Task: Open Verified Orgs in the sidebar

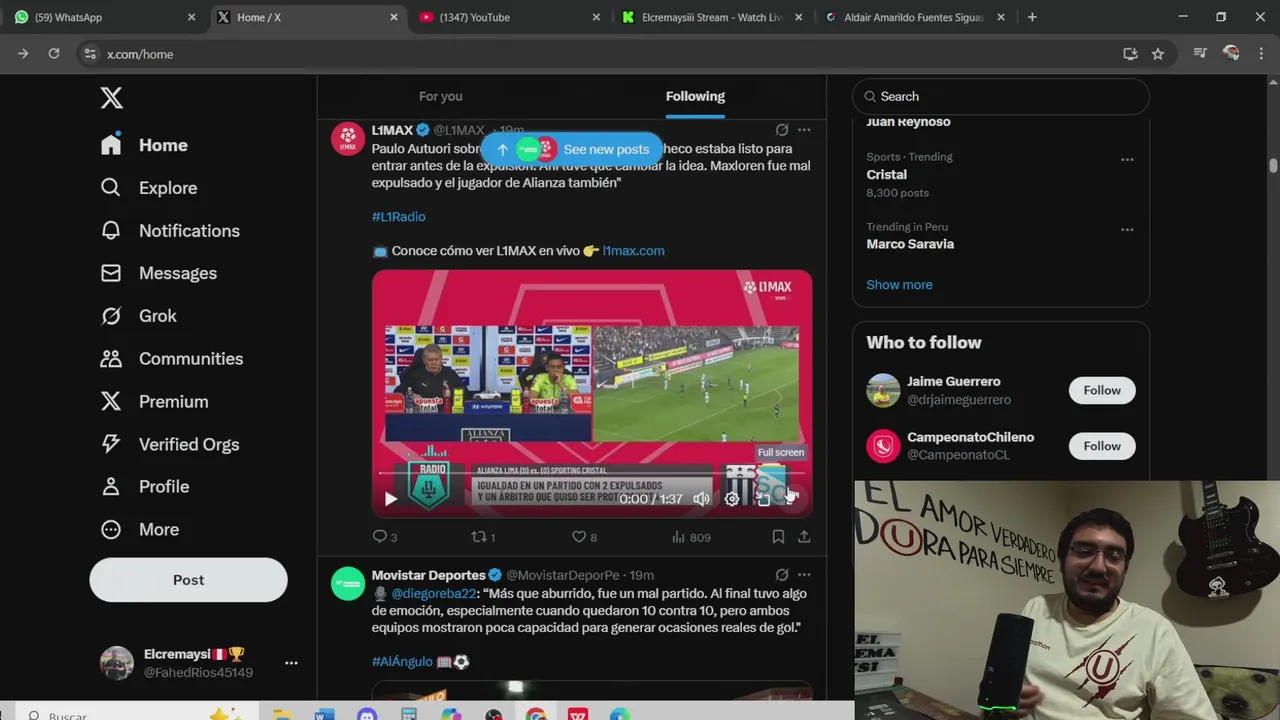Action: (169, 445)
